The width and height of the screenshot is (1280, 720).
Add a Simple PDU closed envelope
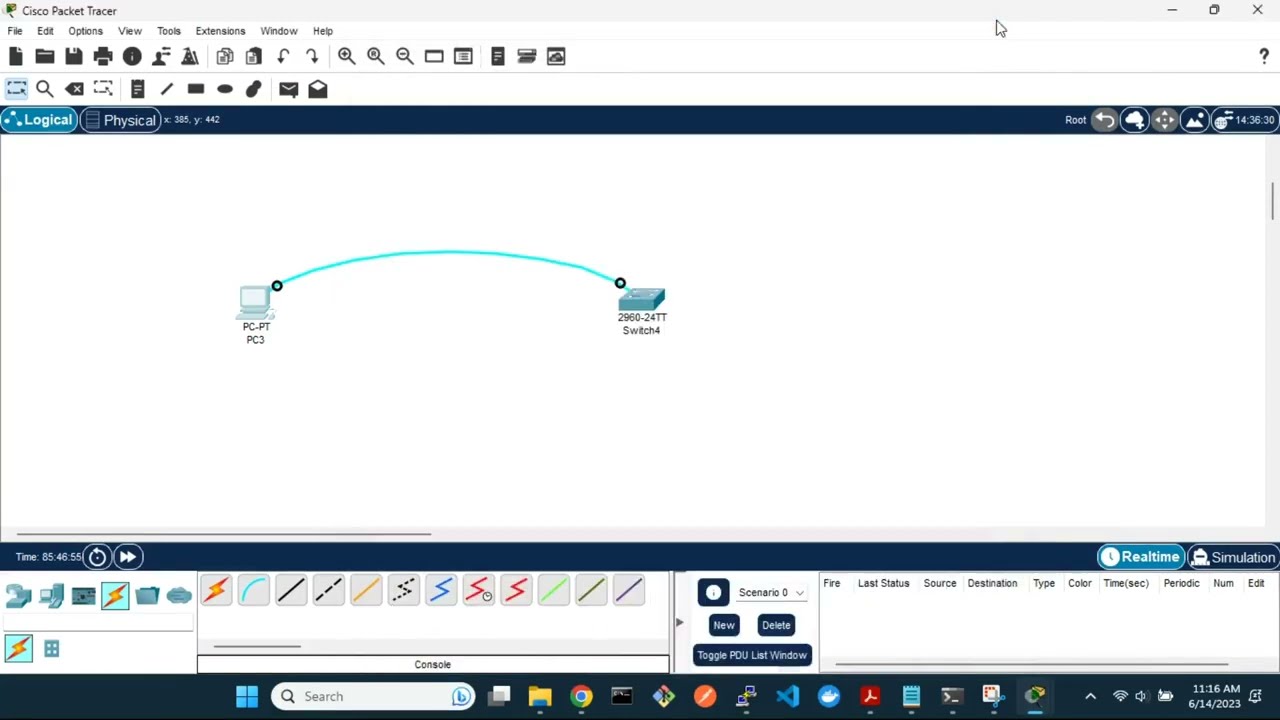pos(288,89)
